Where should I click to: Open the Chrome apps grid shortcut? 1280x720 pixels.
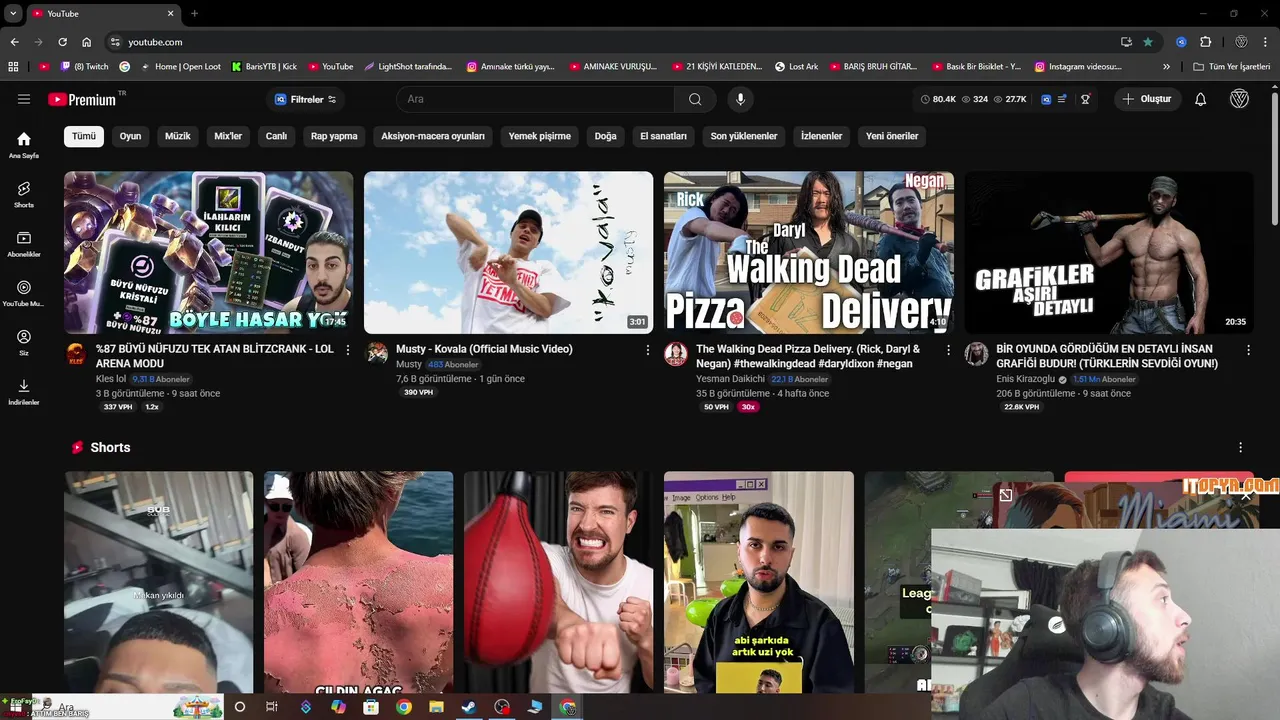coord(13,67)
